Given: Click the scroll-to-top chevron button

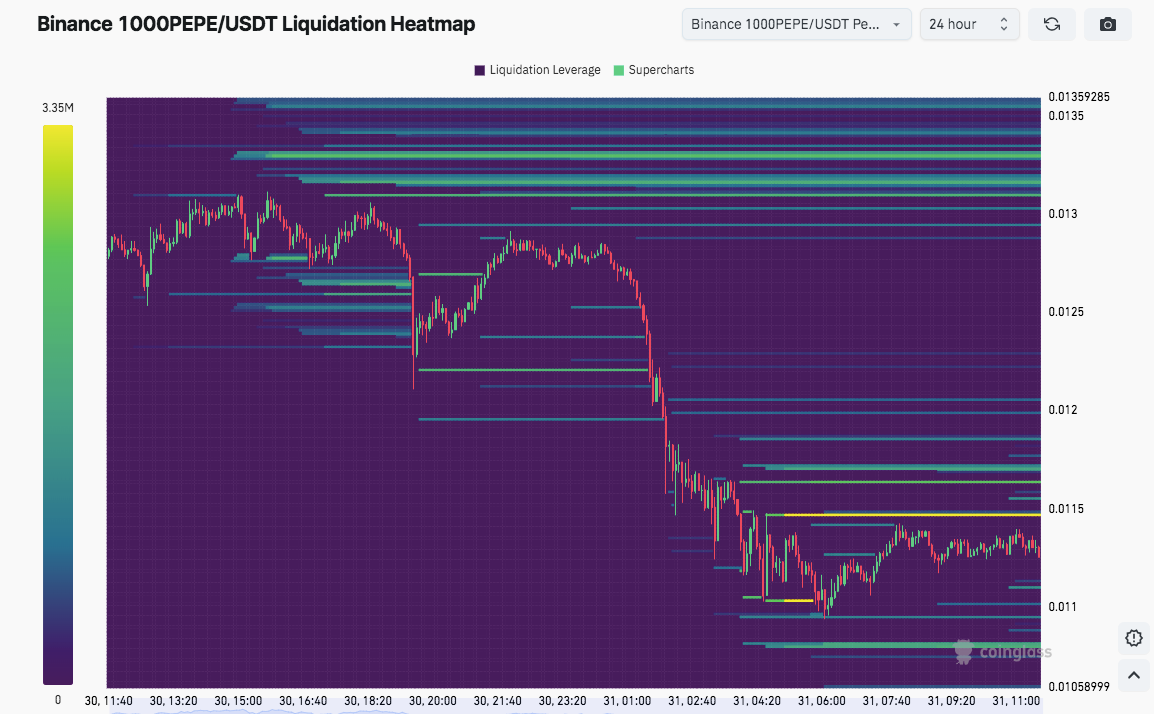Looking at the screenshot, I should tap(1133, 675).
